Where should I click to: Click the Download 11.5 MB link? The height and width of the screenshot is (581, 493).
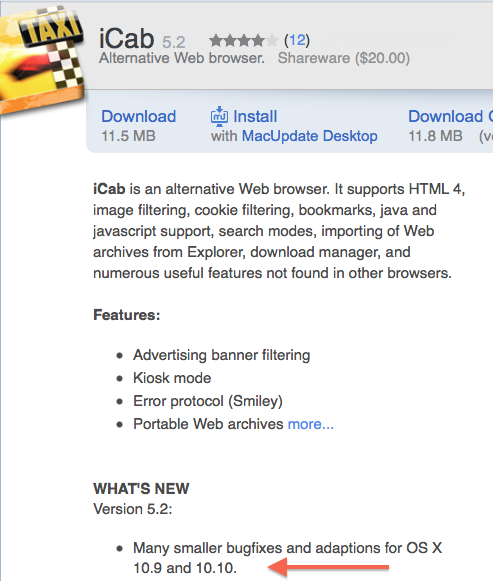point(139,116)
